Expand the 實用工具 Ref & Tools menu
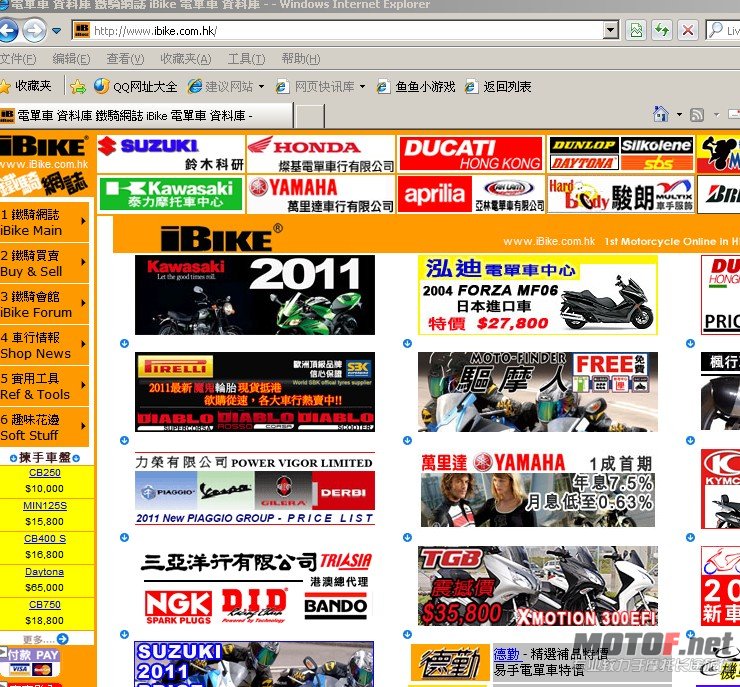 44,386
